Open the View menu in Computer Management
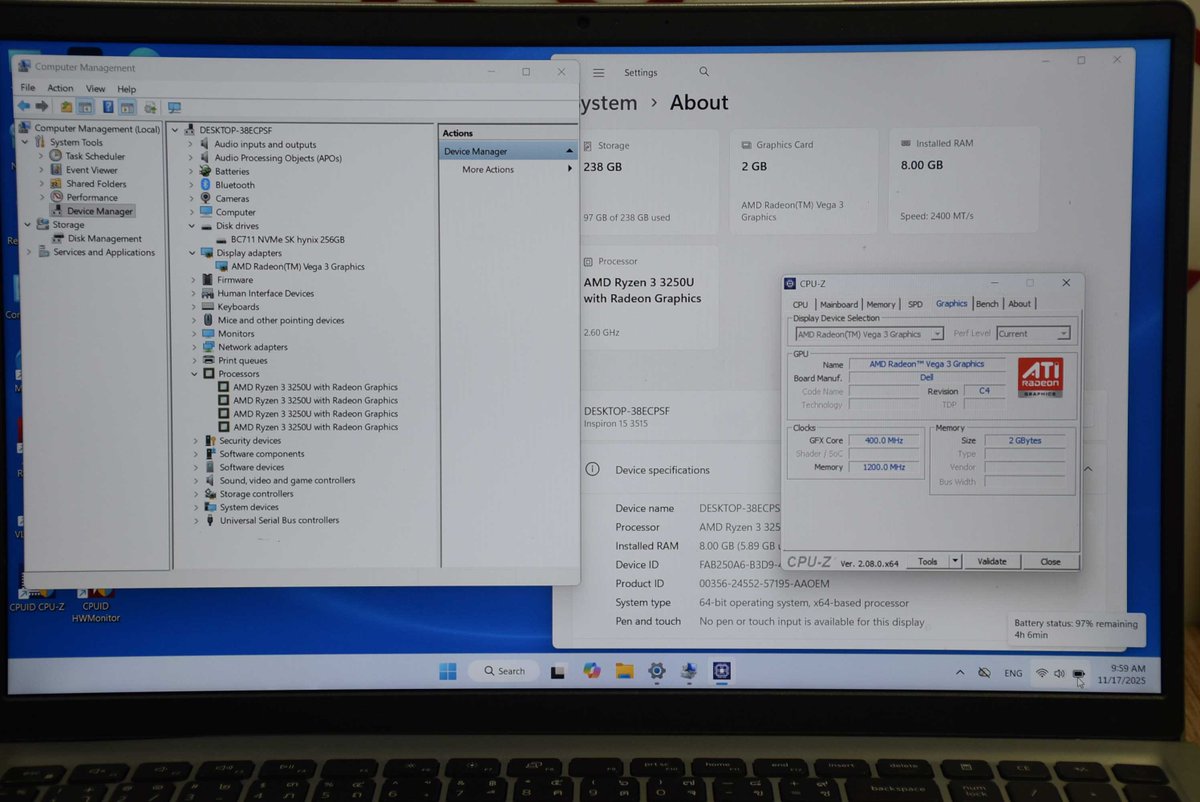Screen dimensions: 1200x802 coord(96,88)
